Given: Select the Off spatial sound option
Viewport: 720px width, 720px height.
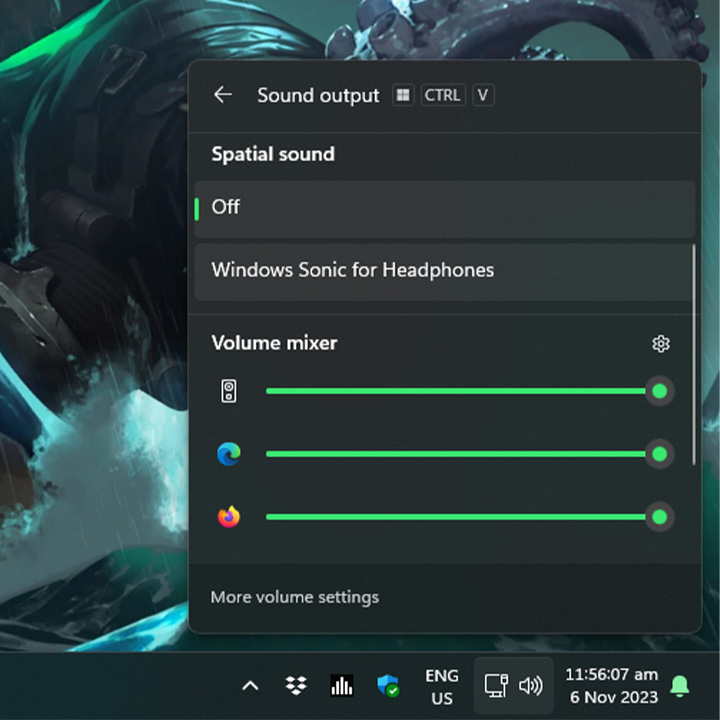Looking at the screenshot, I should pyautogui.click(x=444, y=209).
